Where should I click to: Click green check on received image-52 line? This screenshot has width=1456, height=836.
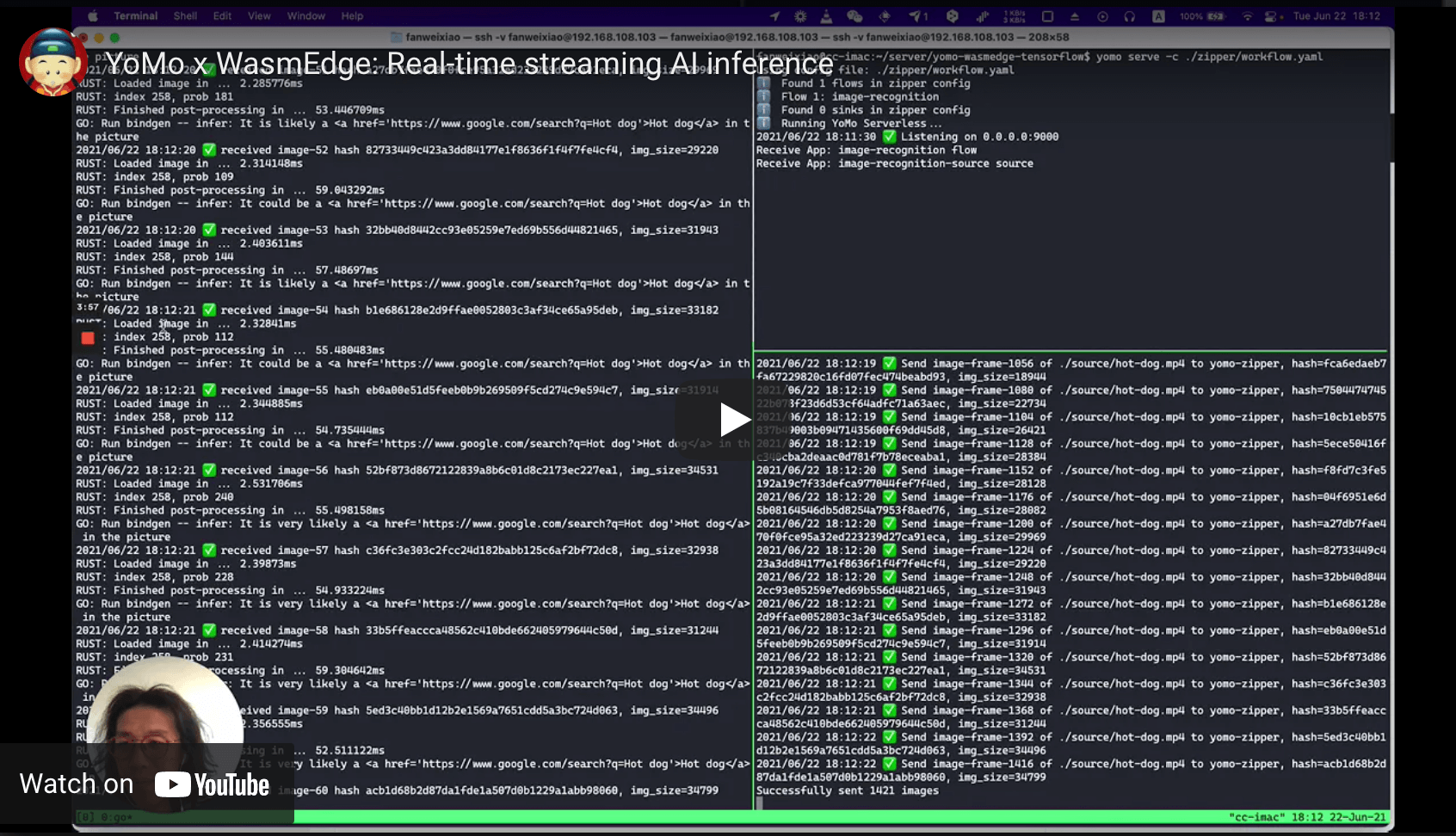point(209,150)
